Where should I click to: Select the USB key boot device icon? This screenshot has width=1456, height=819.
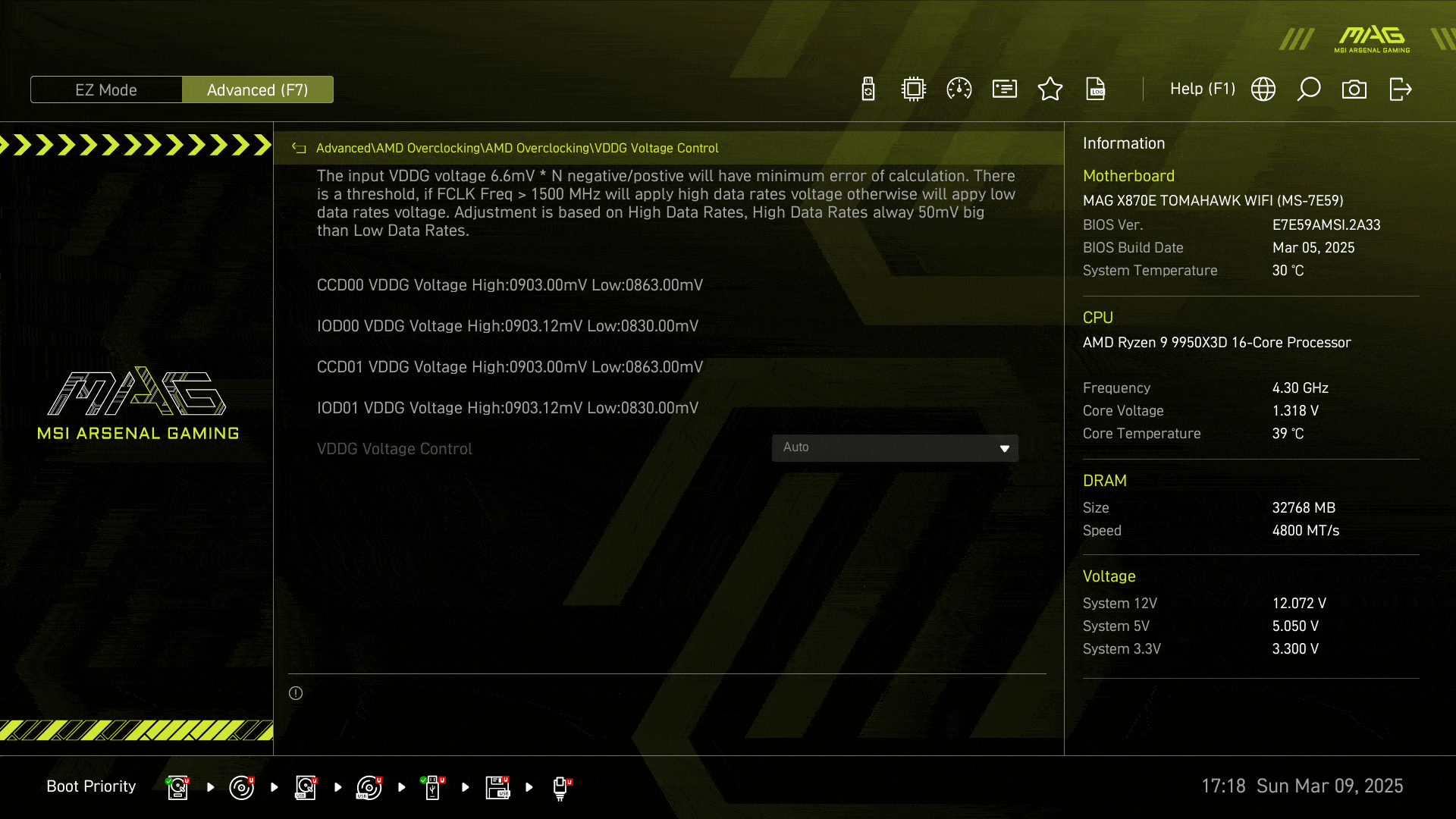click(433, 787)
